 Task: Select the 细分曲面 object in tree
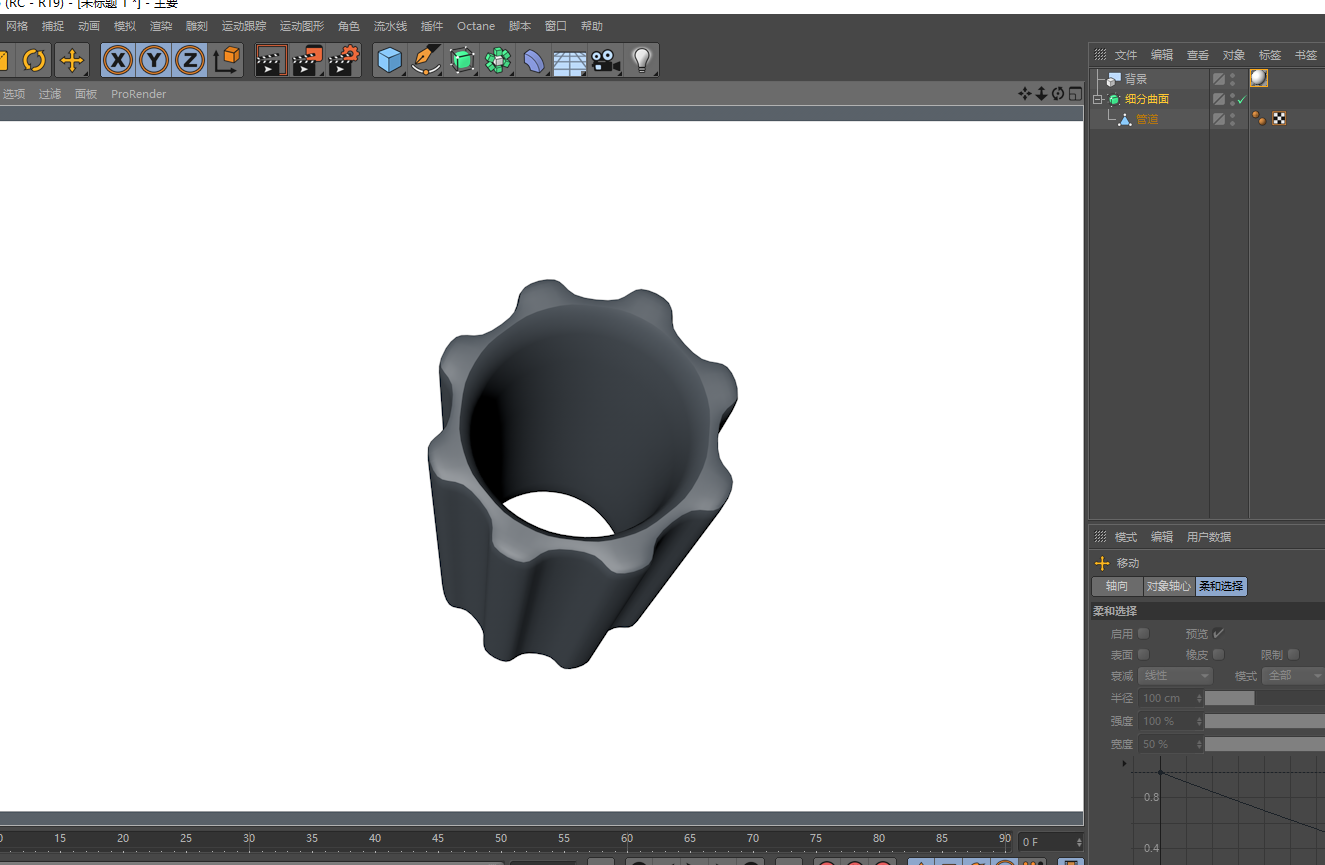(1147, 99)
